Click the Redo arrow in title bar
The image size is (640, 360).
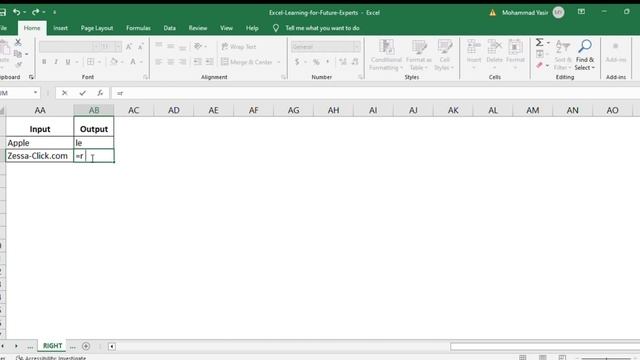click(x=35, y=12)
